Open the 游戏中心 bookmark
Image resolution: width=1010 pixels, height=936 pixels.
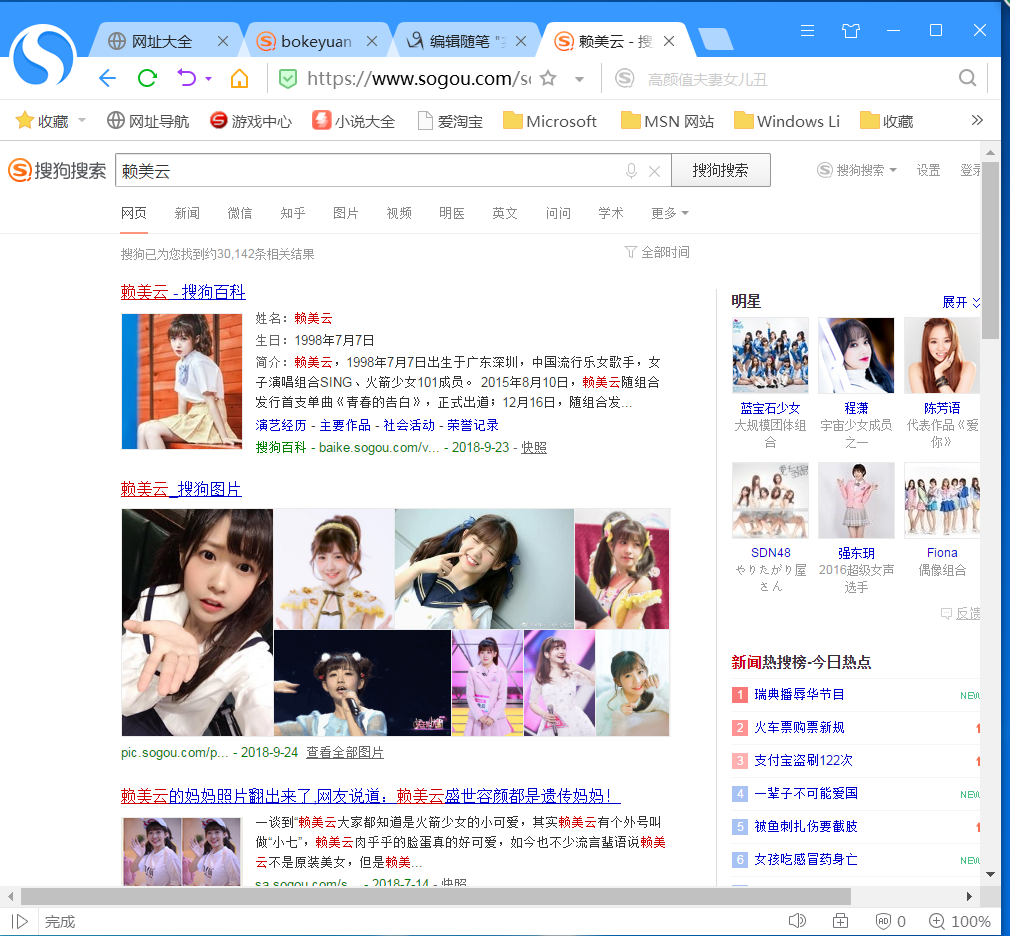coord(251,121)
